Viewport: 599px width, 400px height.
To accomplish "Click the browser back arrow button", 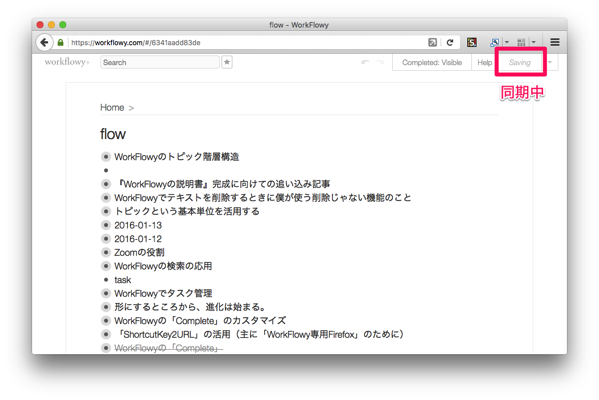I will [x=44, y=42].
